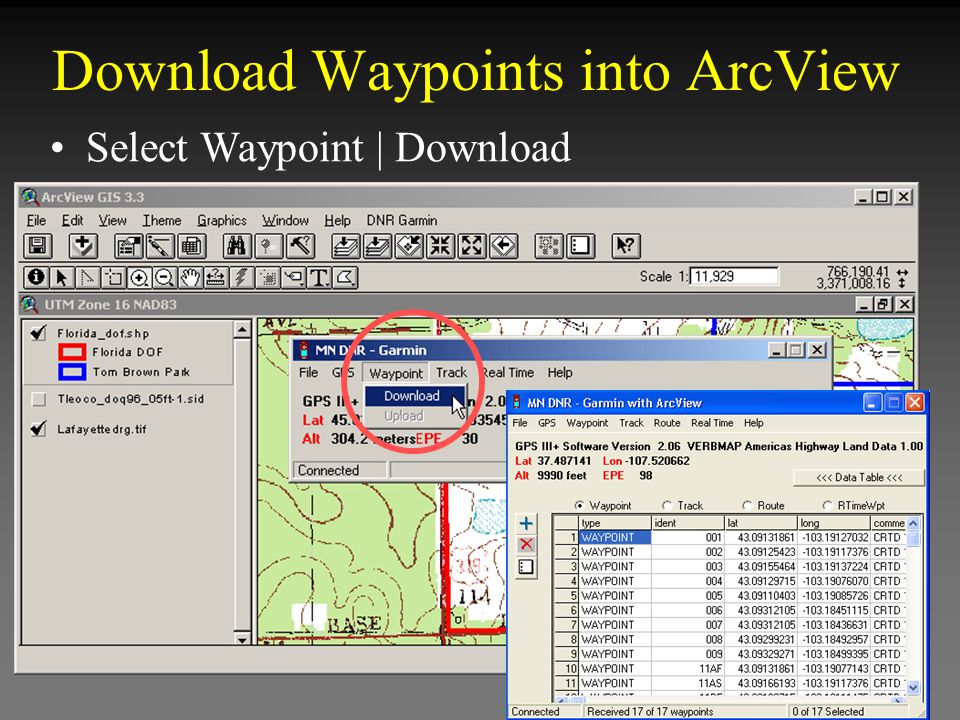Click the Zoom In arrows-inward icon
Image resolution: width=960 pixels, height=720 pixels.
[440, 246]
